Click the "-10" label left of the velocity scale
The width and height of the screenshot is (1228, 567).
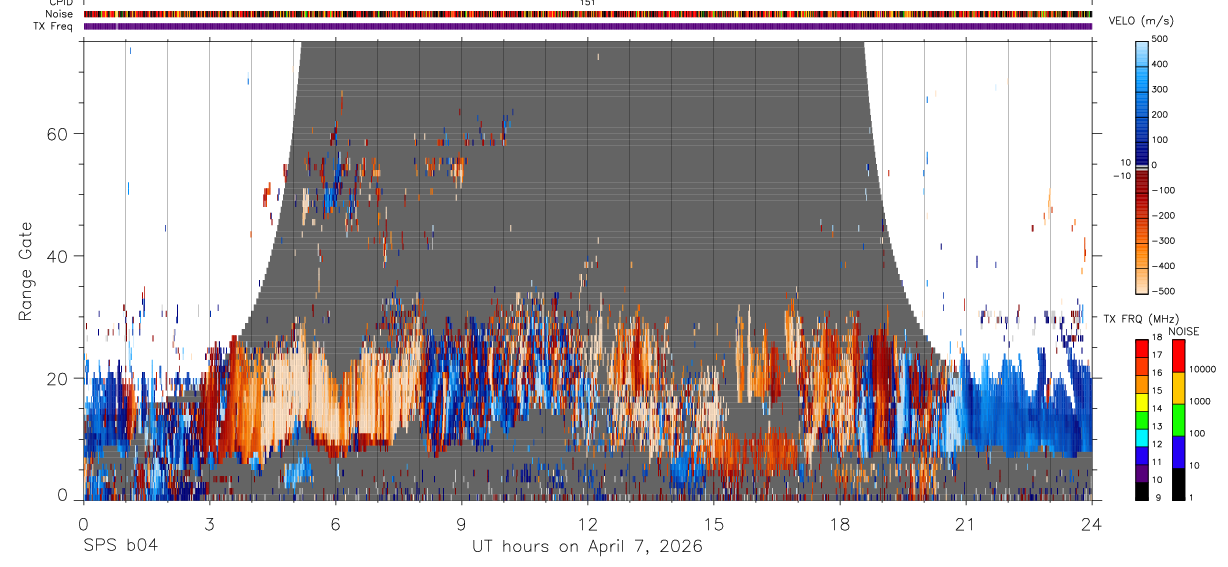(1120, 176)
